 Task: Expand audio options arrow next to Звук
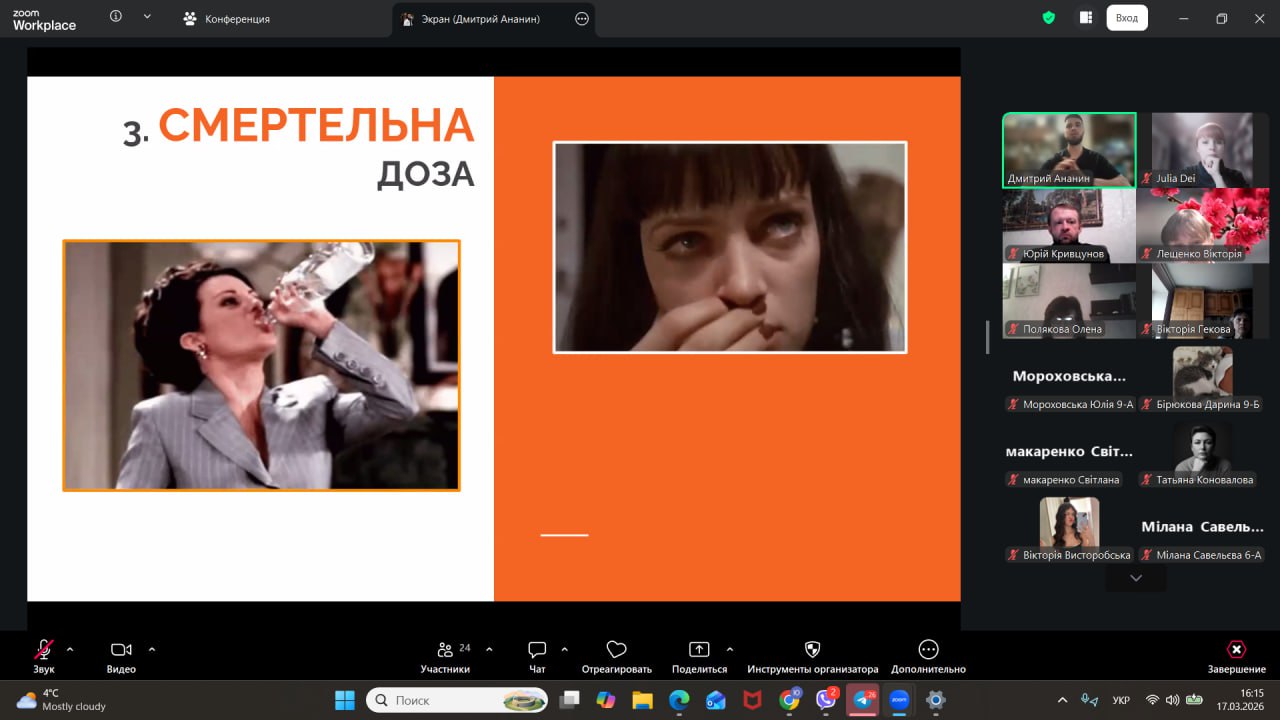pyautogui.click(x=70, y=649)
